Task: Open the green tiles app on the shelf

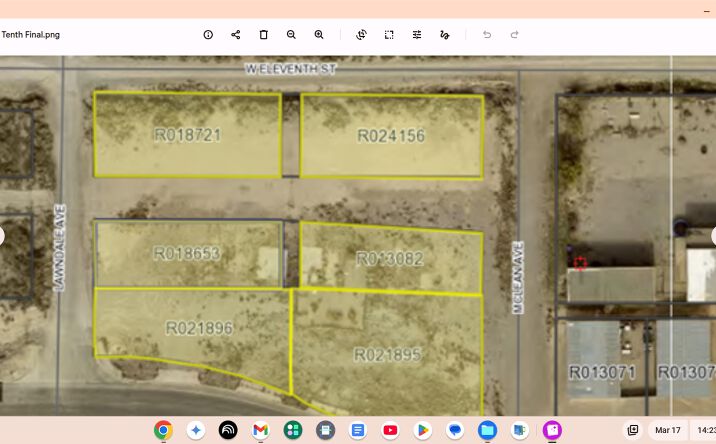Action: point(293,430)
